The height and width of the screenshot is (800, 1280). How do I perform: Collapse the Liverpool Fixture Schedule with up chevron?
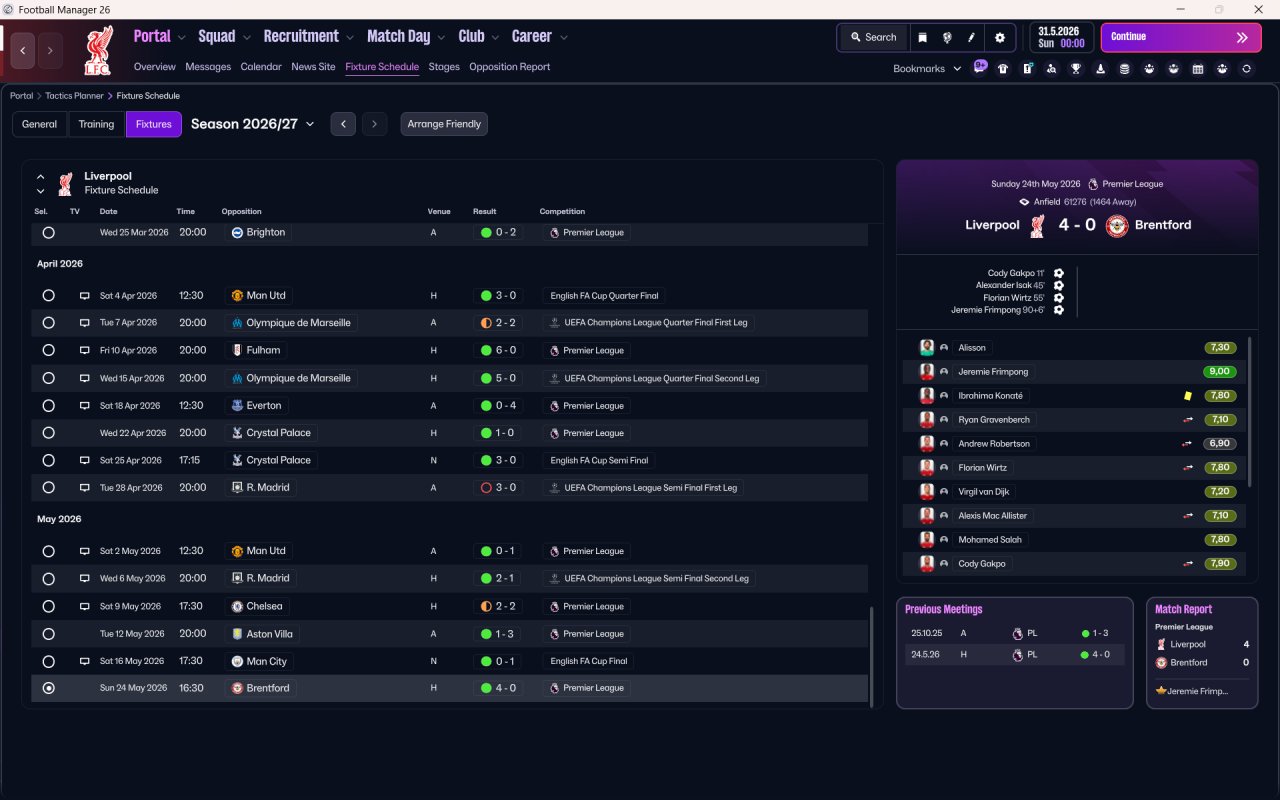coord(41,177)
